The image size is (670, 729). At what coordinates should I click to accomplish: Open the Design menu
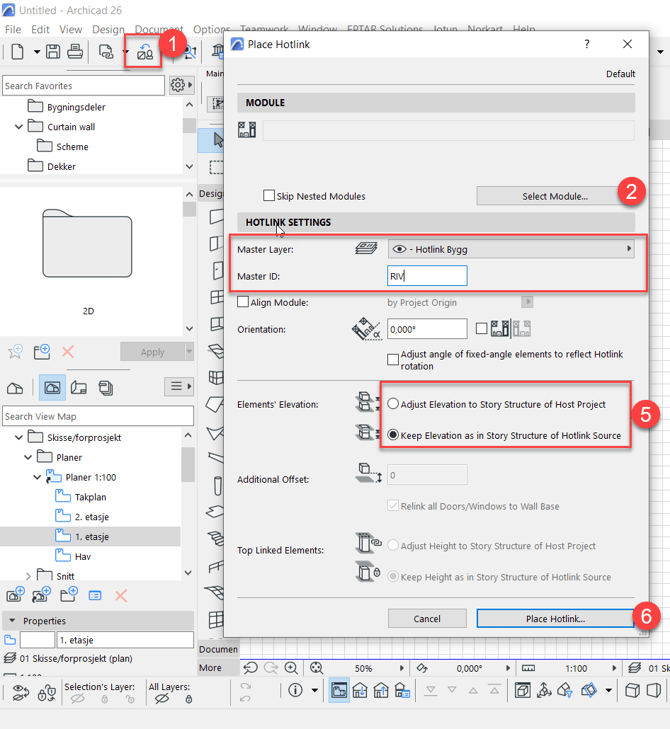point(108,29)
